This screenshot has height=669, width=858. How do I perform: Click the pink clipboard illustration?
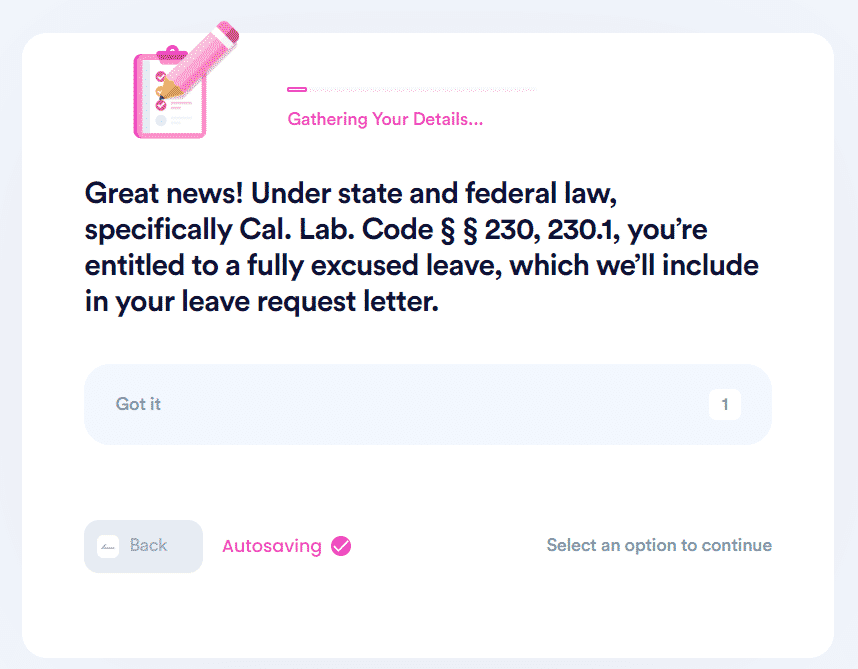coord(169,96)
